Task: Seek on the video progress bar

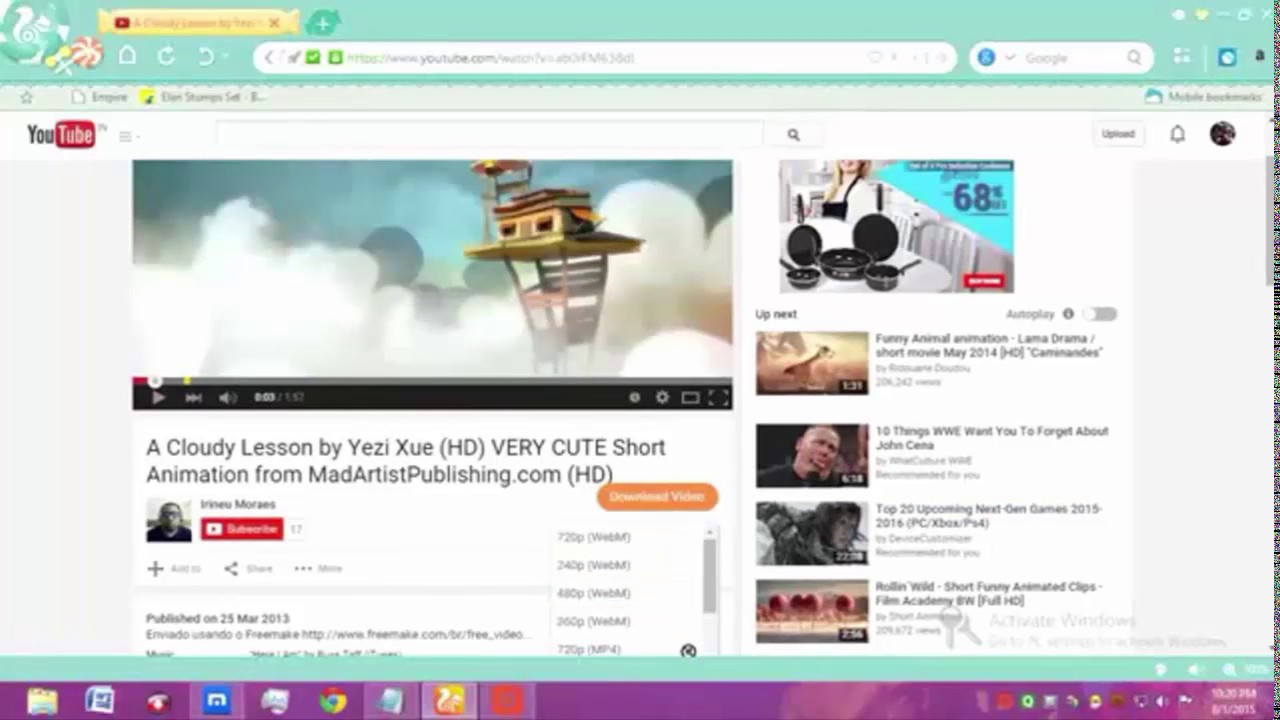Action: pos(432,380)
